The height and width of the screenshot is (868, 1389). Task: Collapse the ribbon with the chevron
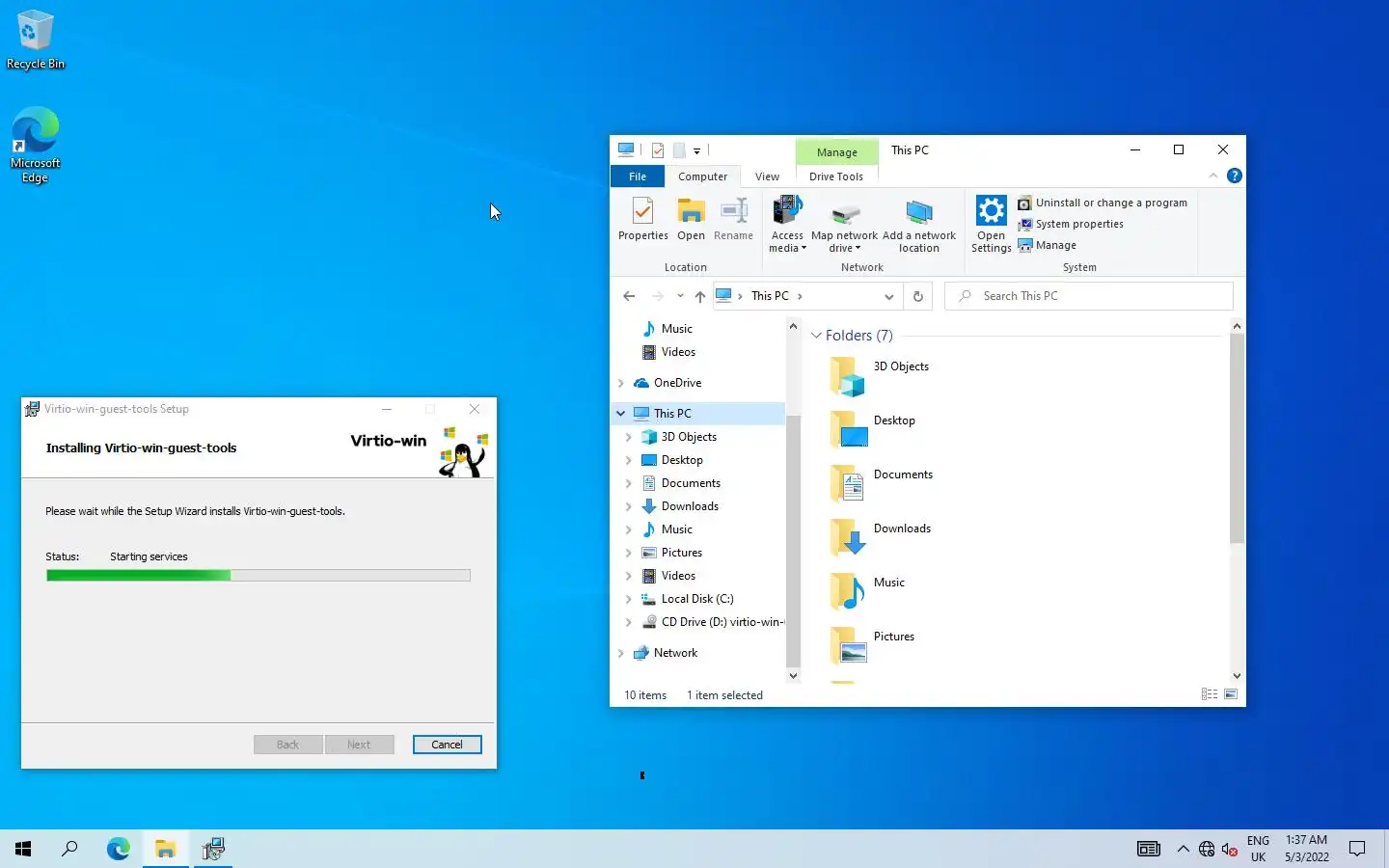click(1213, 176)
